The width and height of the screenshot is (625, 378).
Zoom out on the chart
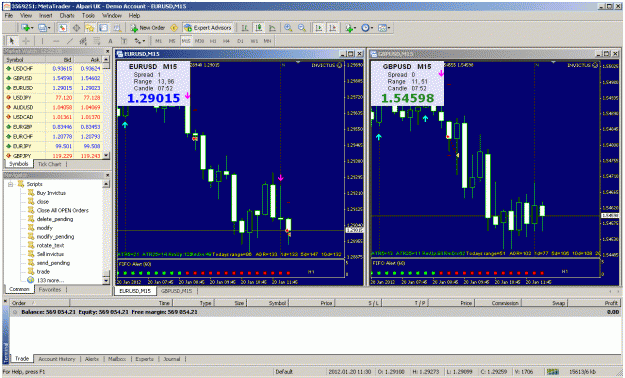(302, 28)
